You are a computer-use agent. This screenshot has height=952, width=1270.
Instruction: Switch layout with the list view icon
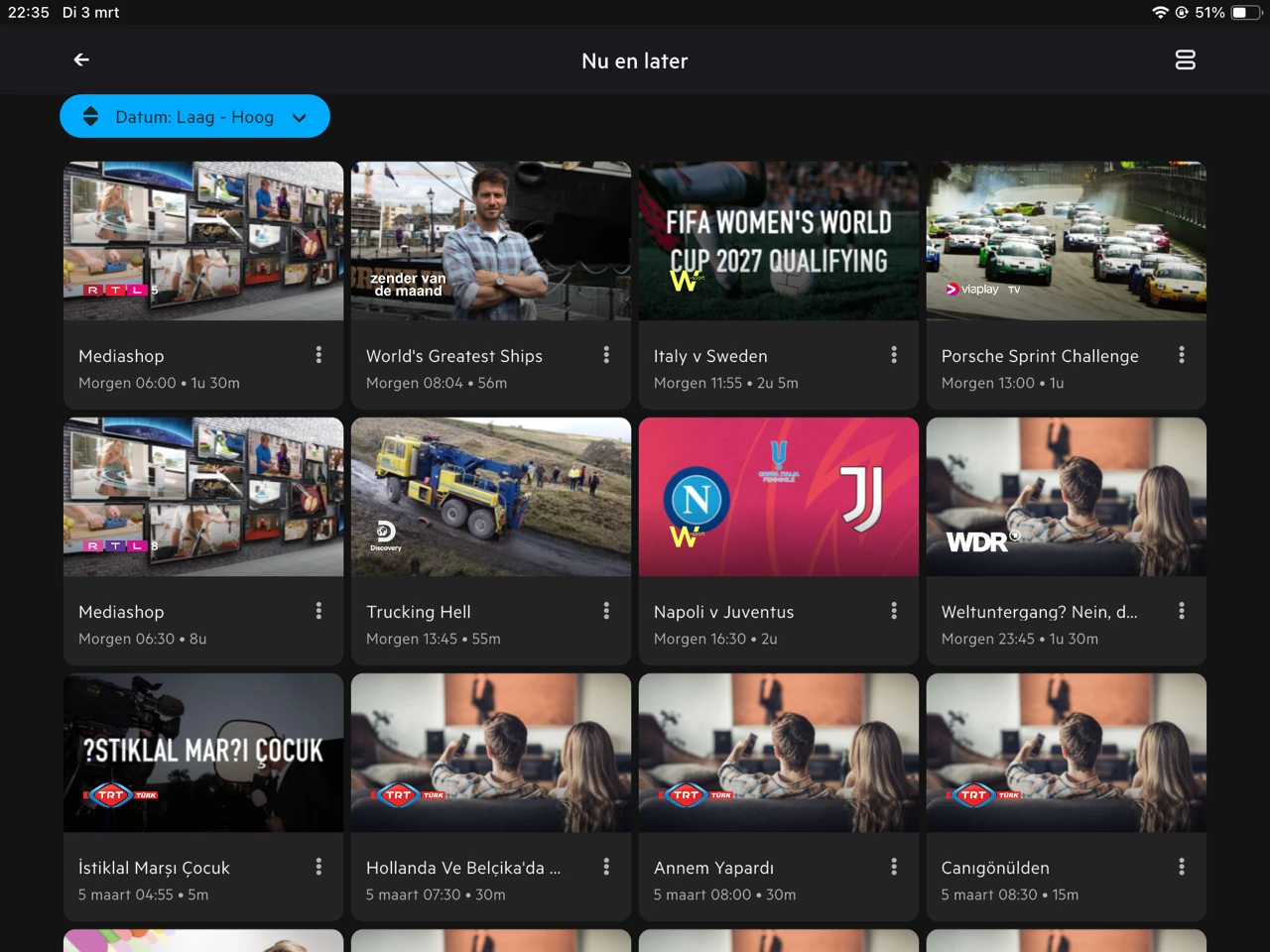(x=1185, y=60)
